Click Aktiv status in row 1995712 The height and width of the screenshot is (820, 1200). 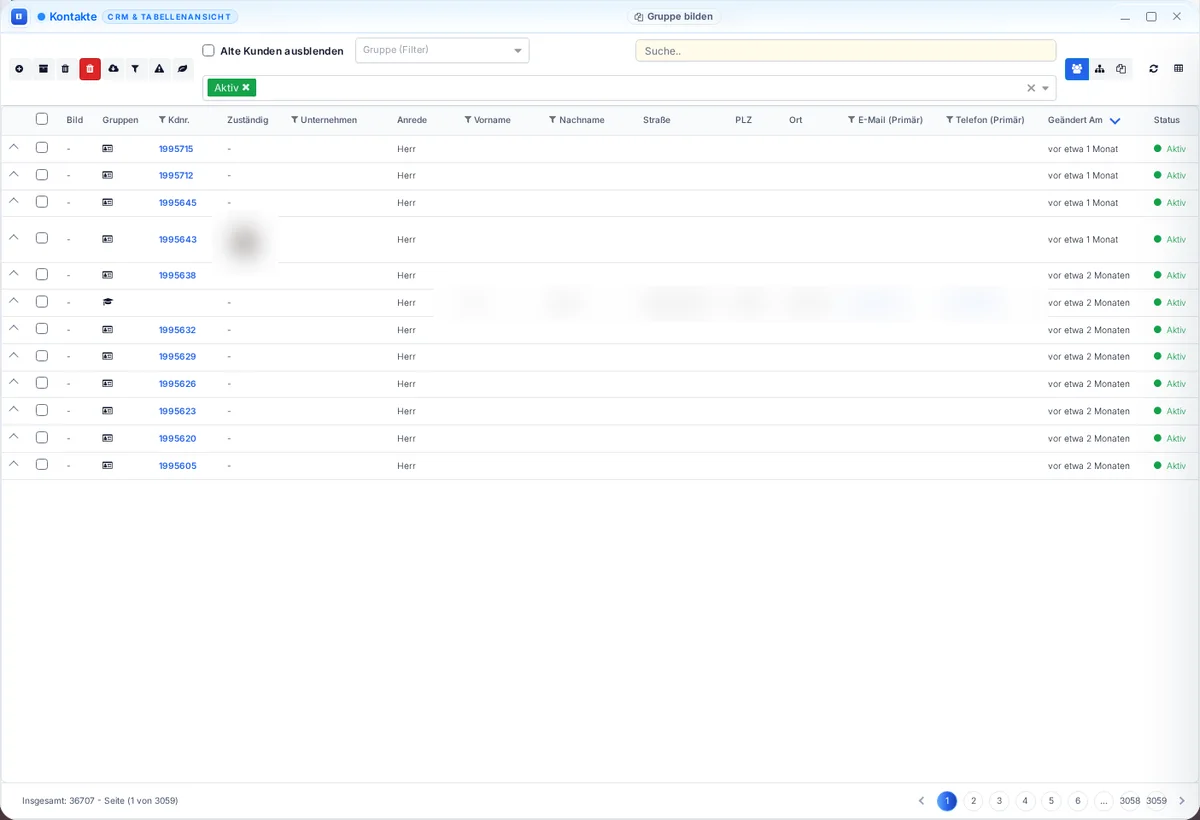click(1170, 176)
